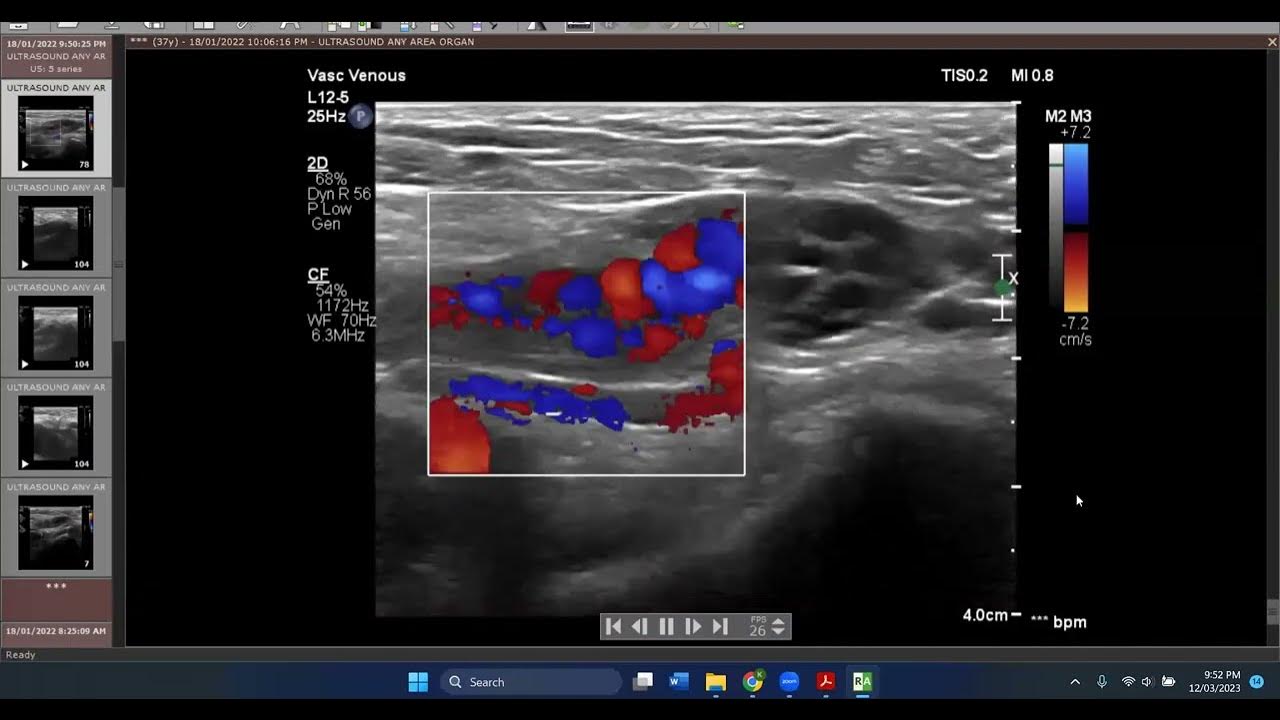Open Adobe Acrobat from taskbar
Image resolution: width=1280 pixels, height=720 pixels.
[826, 682]
